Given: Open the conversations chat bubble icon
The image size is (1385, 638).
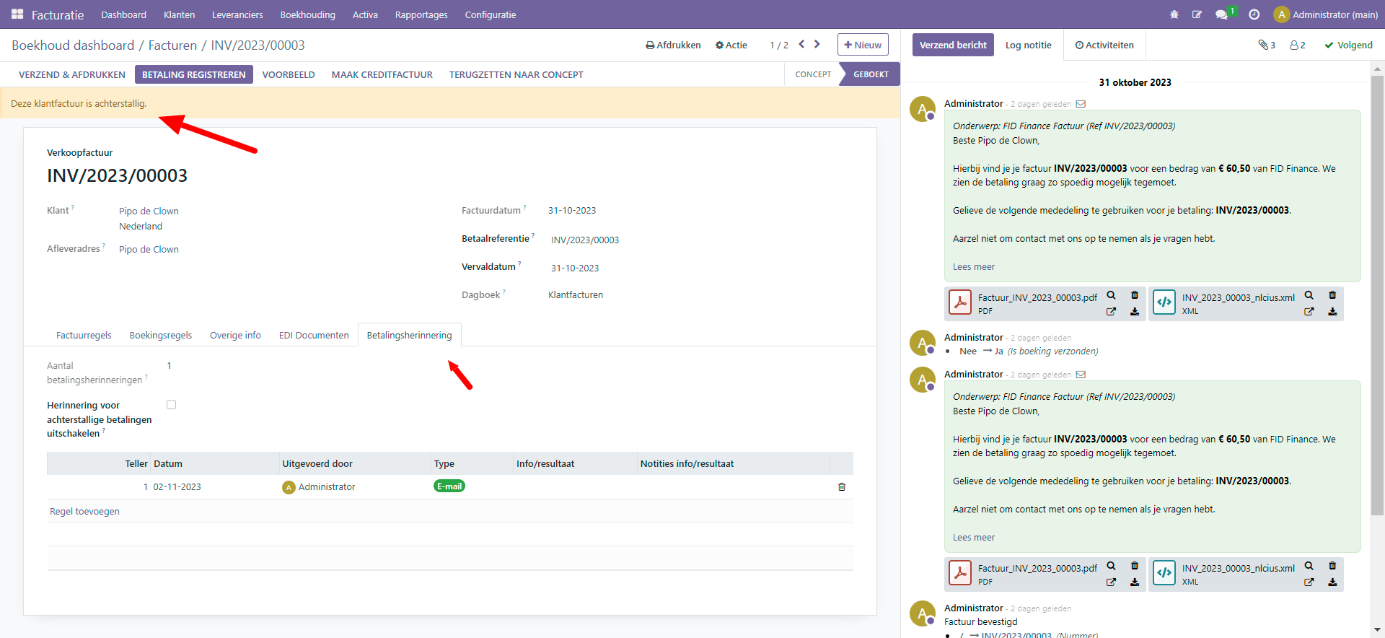Looking at the screenshot, I should [x=1221, y=15].
